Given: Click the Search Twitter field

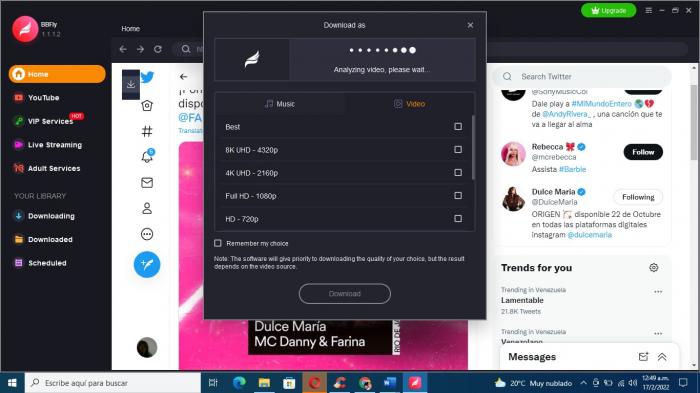Looking at the screenshot, I should click(582, 77).
